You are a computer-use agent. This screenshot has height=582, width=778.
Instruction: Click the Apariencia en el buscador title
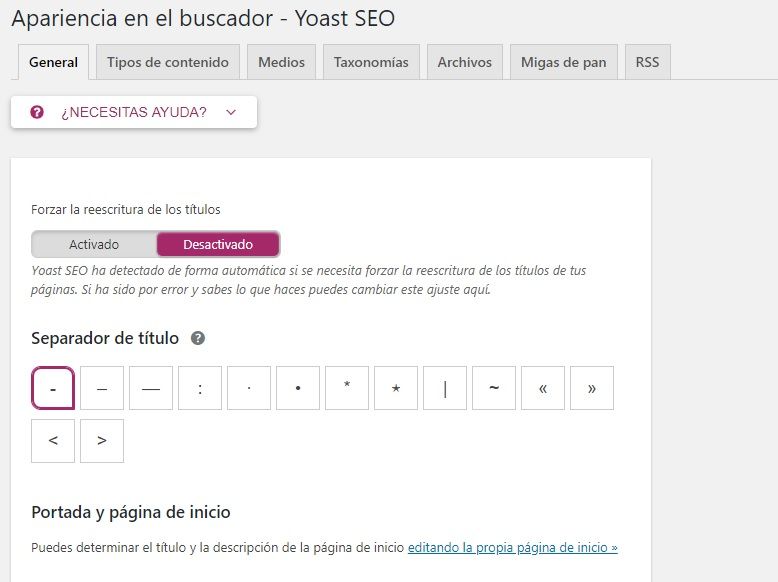pos(203,19)
